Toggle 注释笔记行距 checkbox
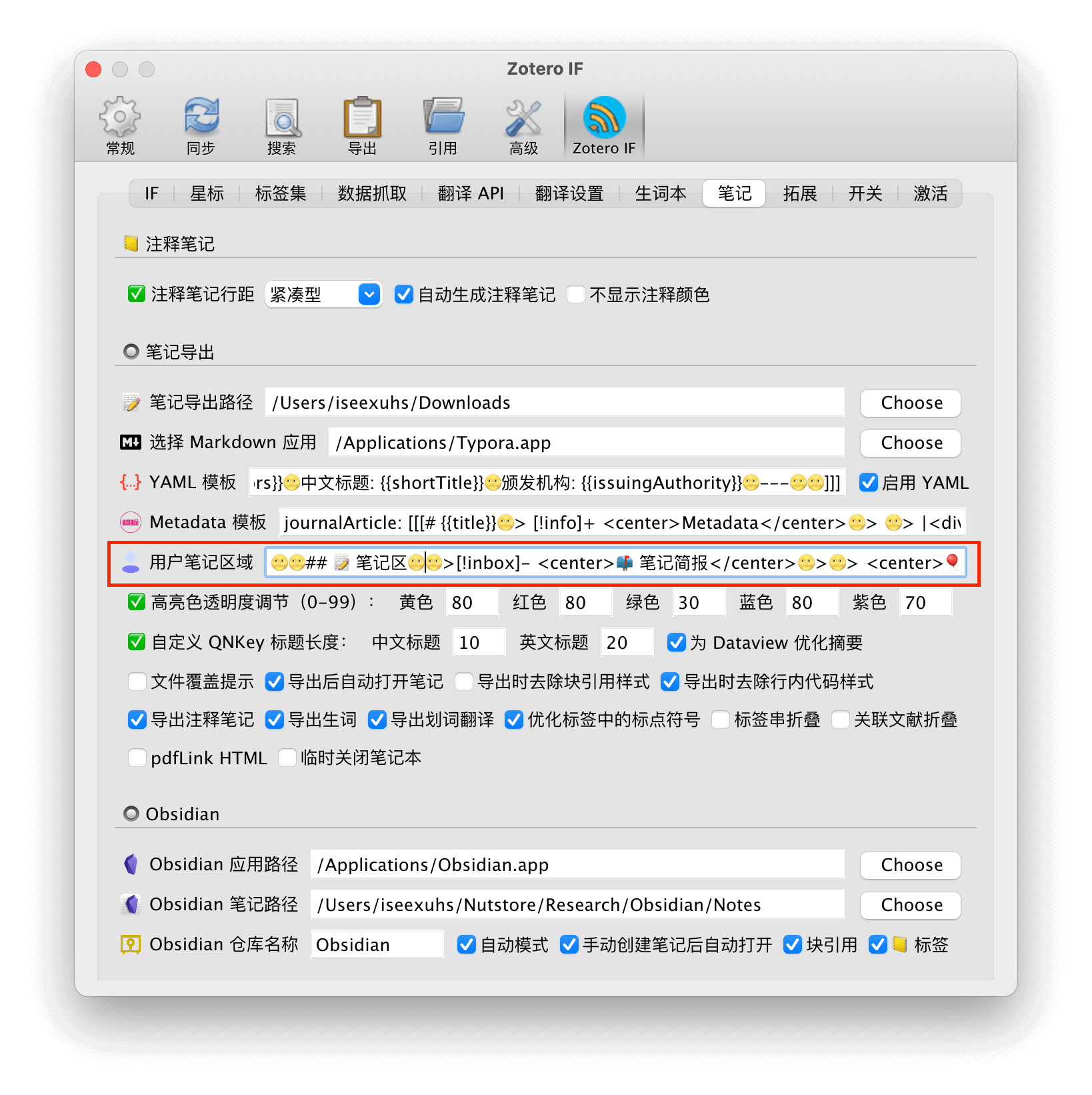This screenshot has height=1095, width=1092. point(137,294)
